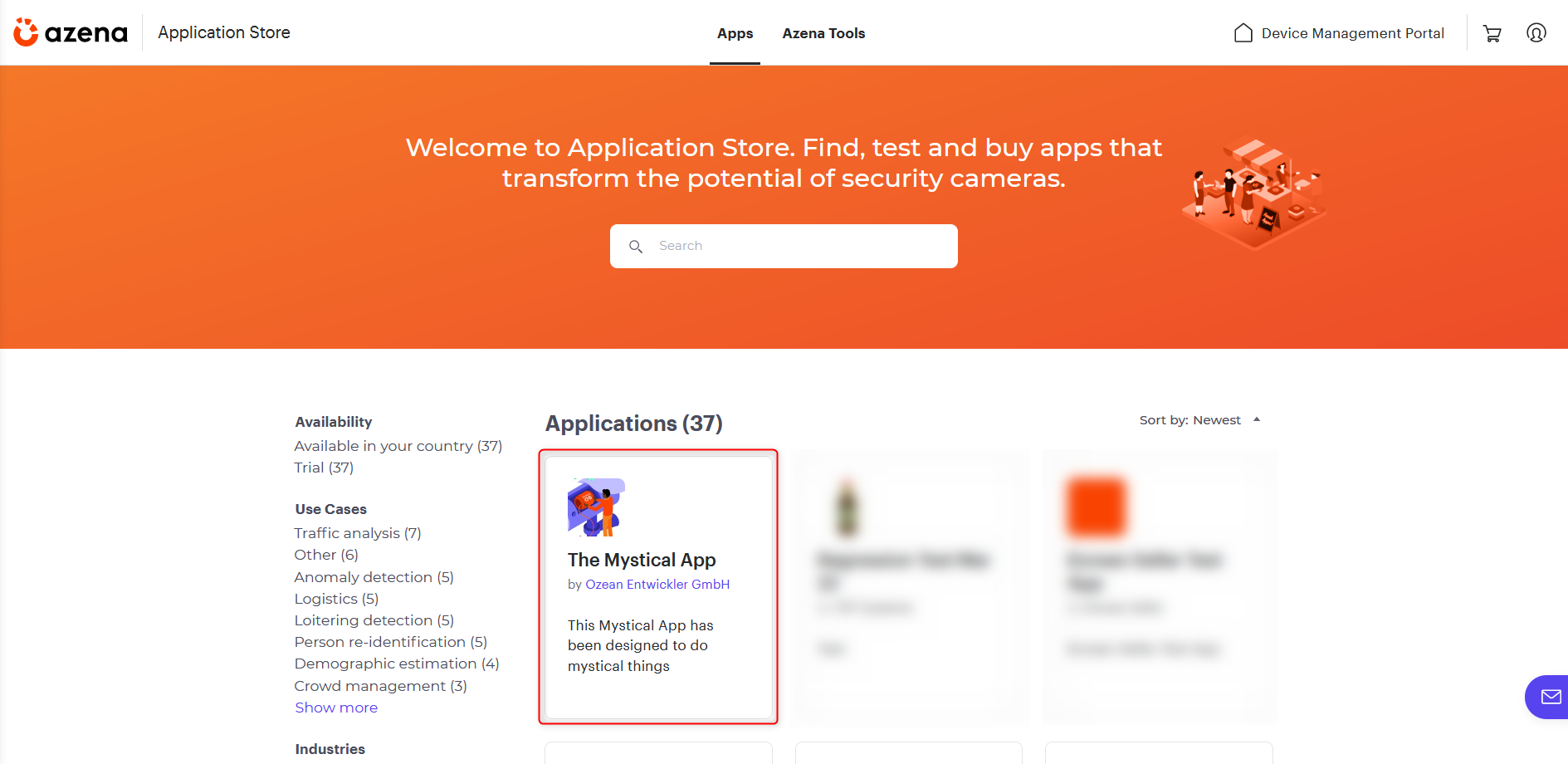This screenshot has width=1568, height=764.
Task: Open blurred app card with bottle icon
Action: 909,587
